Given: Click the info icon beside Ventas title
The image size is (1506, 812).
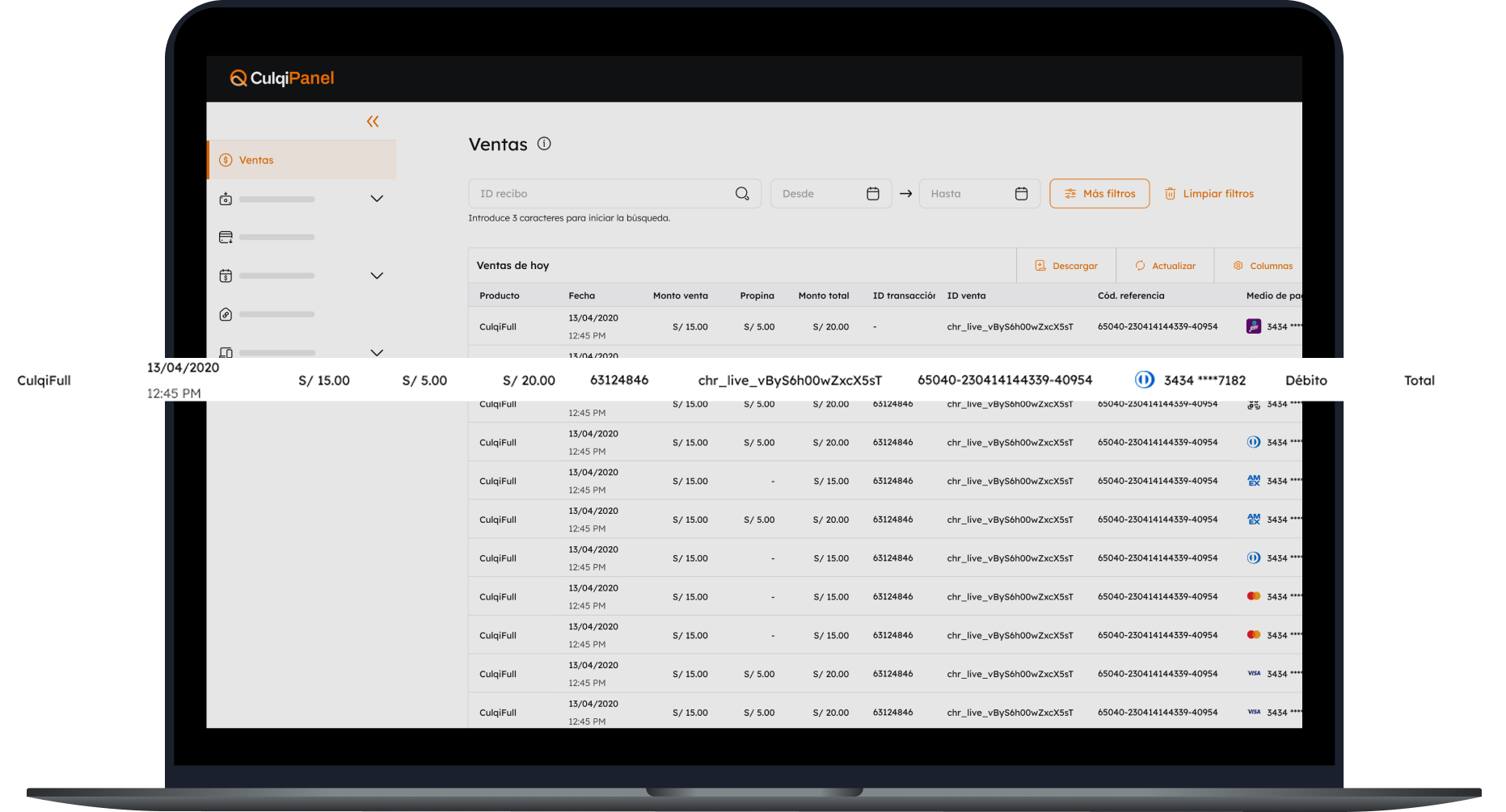Looking at the screenshot, I should coord(544,144).
